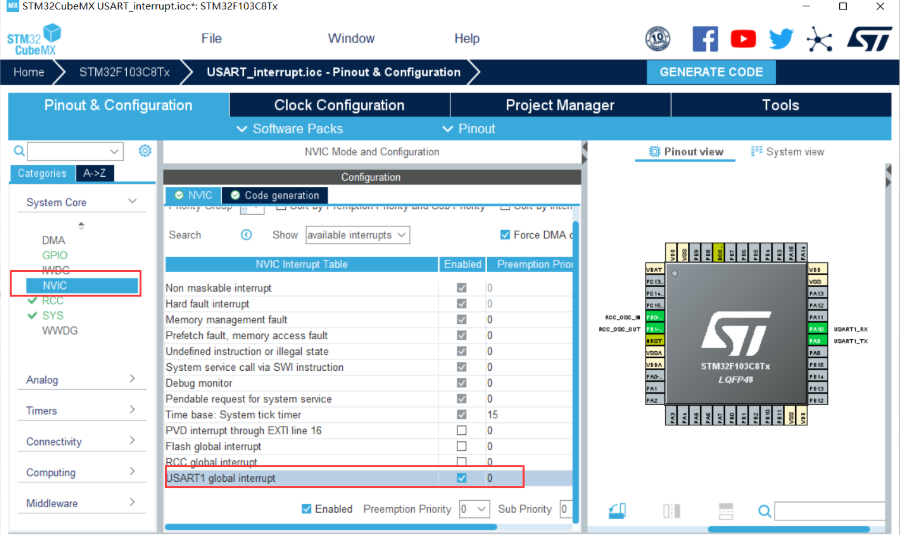Open the Preemption Priority dropdown
904x535 pixels.
pyautogui.click(x=474, y=509)
